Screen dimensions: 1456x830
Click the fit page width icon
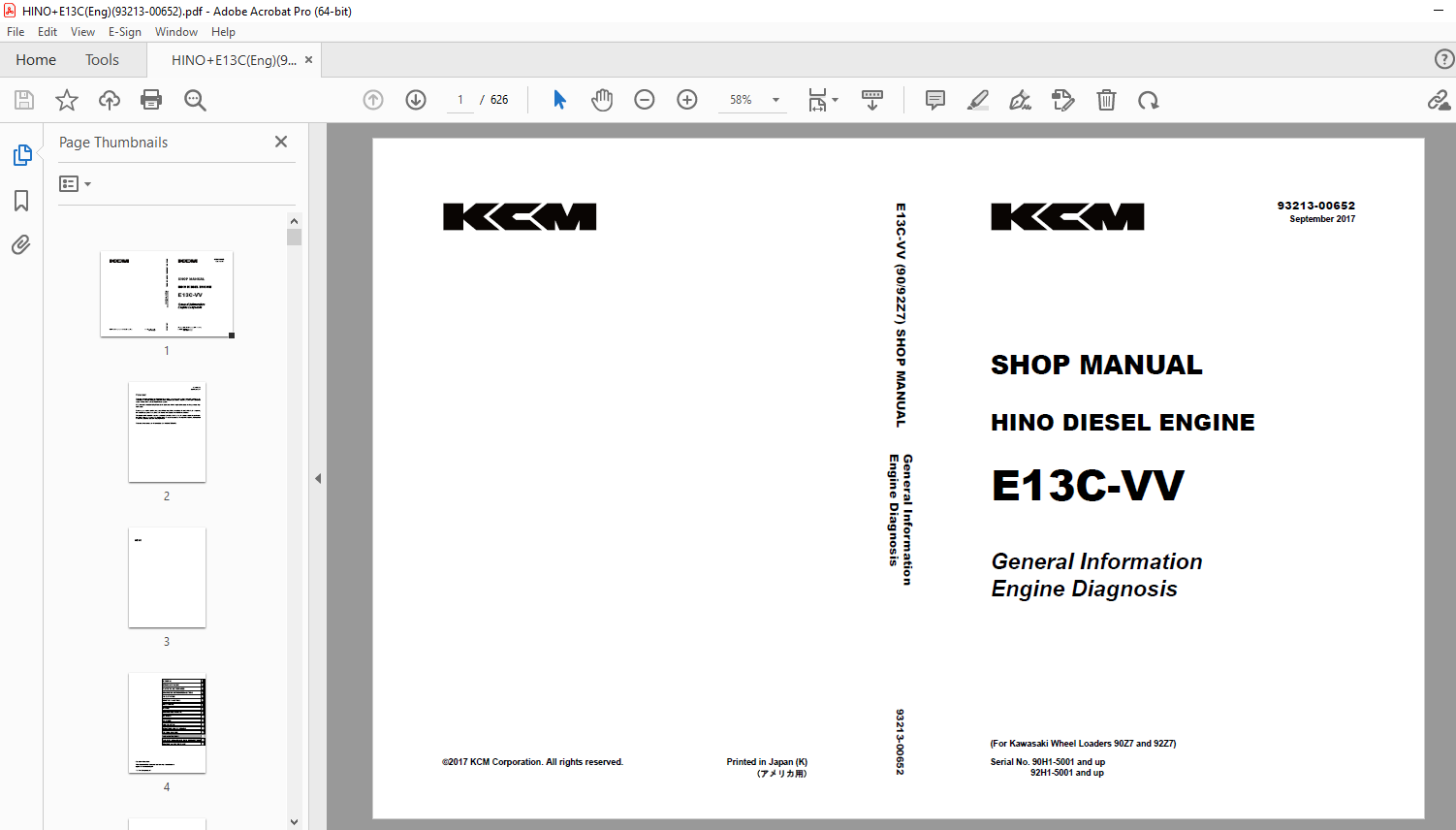click(x=818, y=100)
